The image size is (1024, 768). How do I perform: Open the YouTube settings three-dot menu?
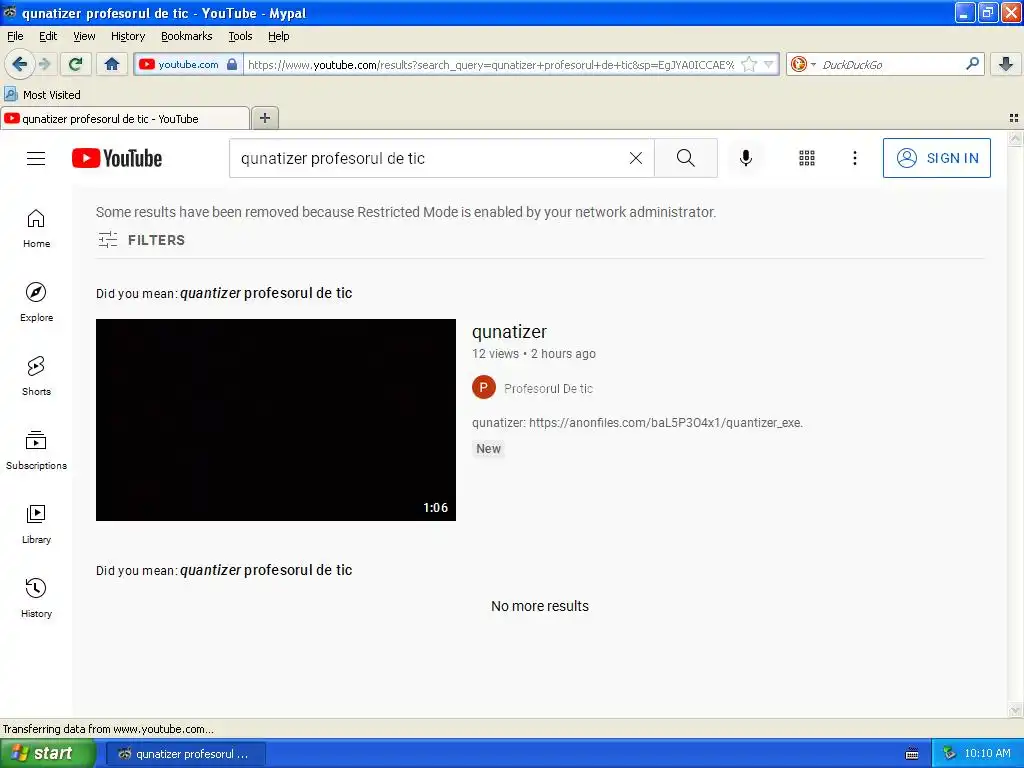coord(854,158)
